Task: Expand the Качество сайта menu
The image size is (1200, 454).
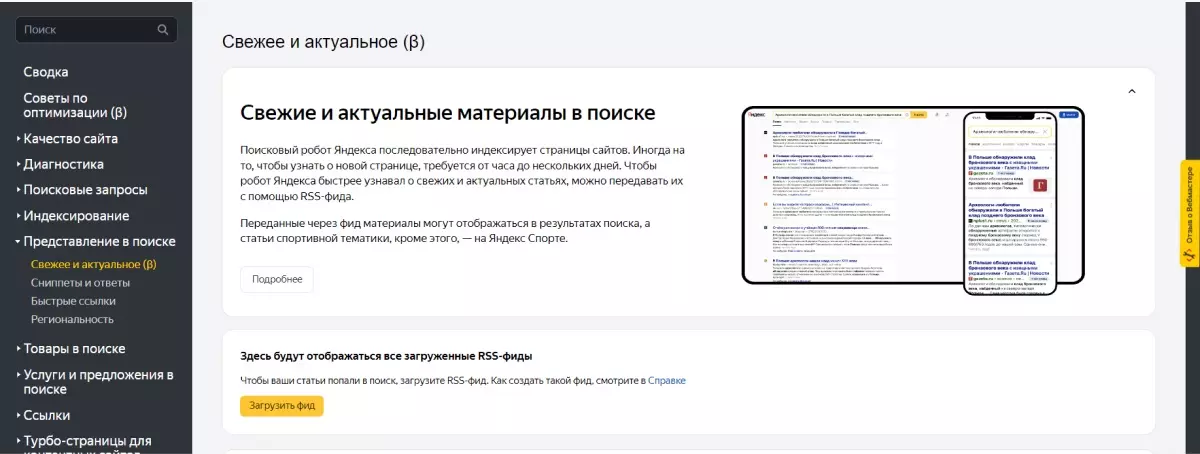Action: (x=70, y=138)
